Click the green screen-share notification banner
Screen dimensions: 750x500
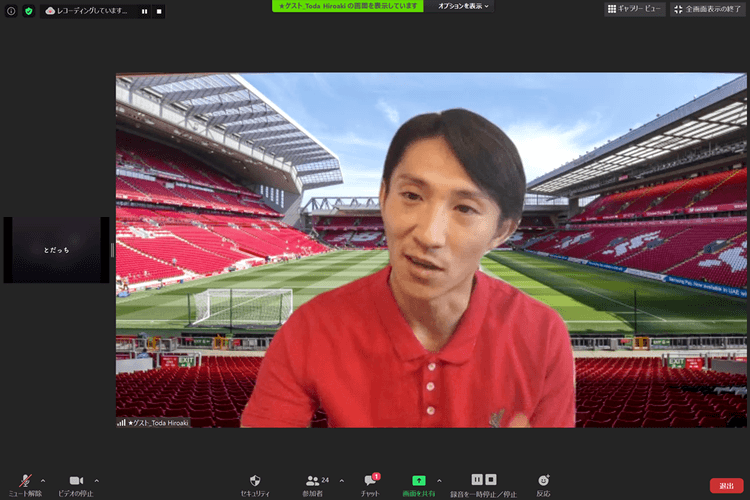click(348, 6)
